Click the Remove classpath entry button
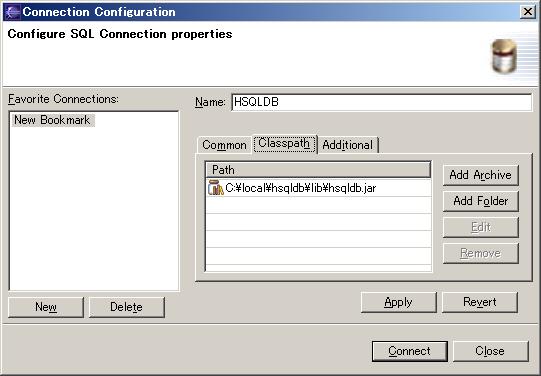The height and width of the screenshot is (376, 541). (481, 254)
